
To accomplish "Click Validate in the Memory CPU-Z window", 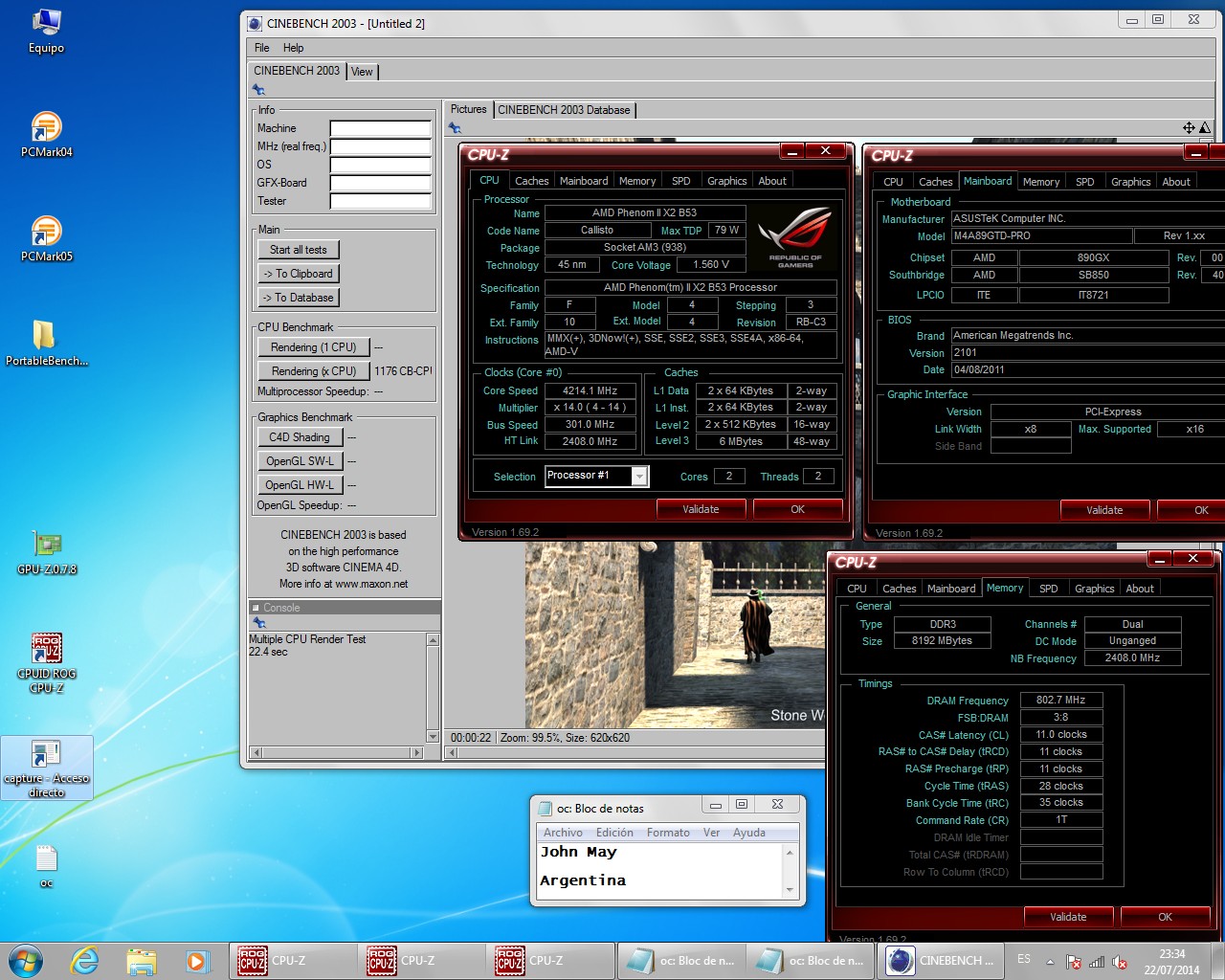I will [x=1068, y=917].
